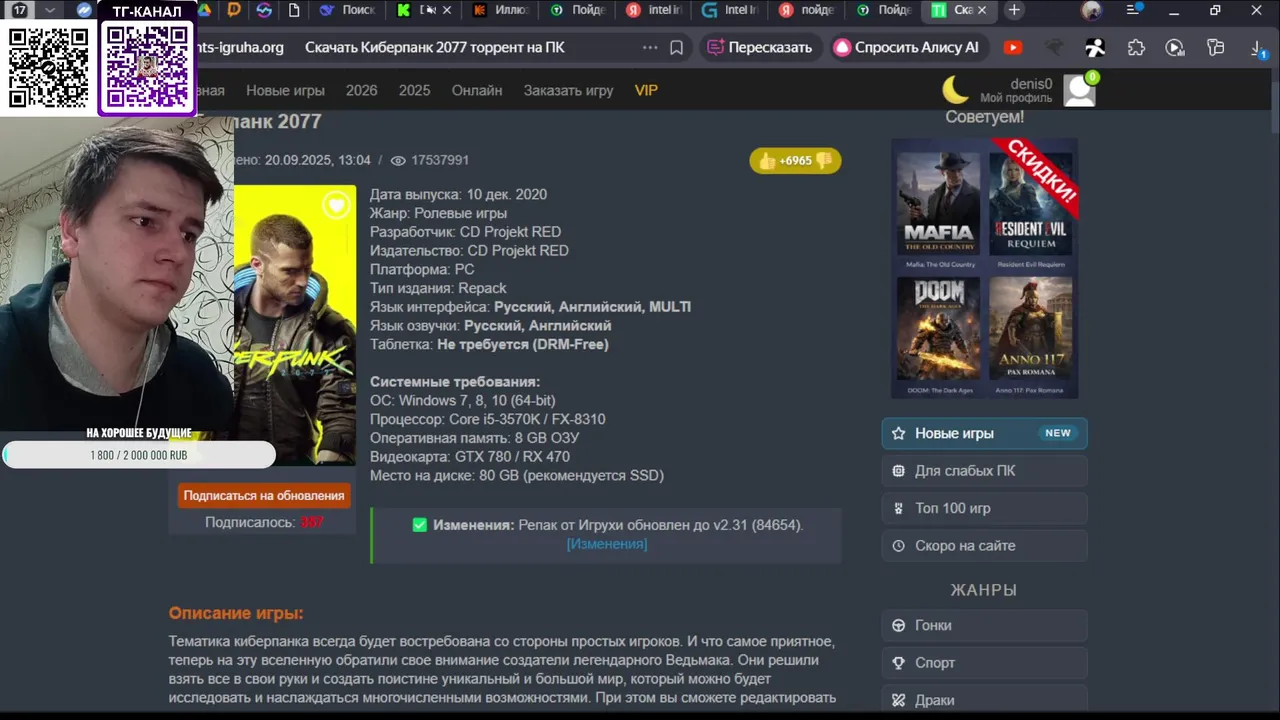Click the chip icon beside Для слабых ПК

[x=898, y=471]
